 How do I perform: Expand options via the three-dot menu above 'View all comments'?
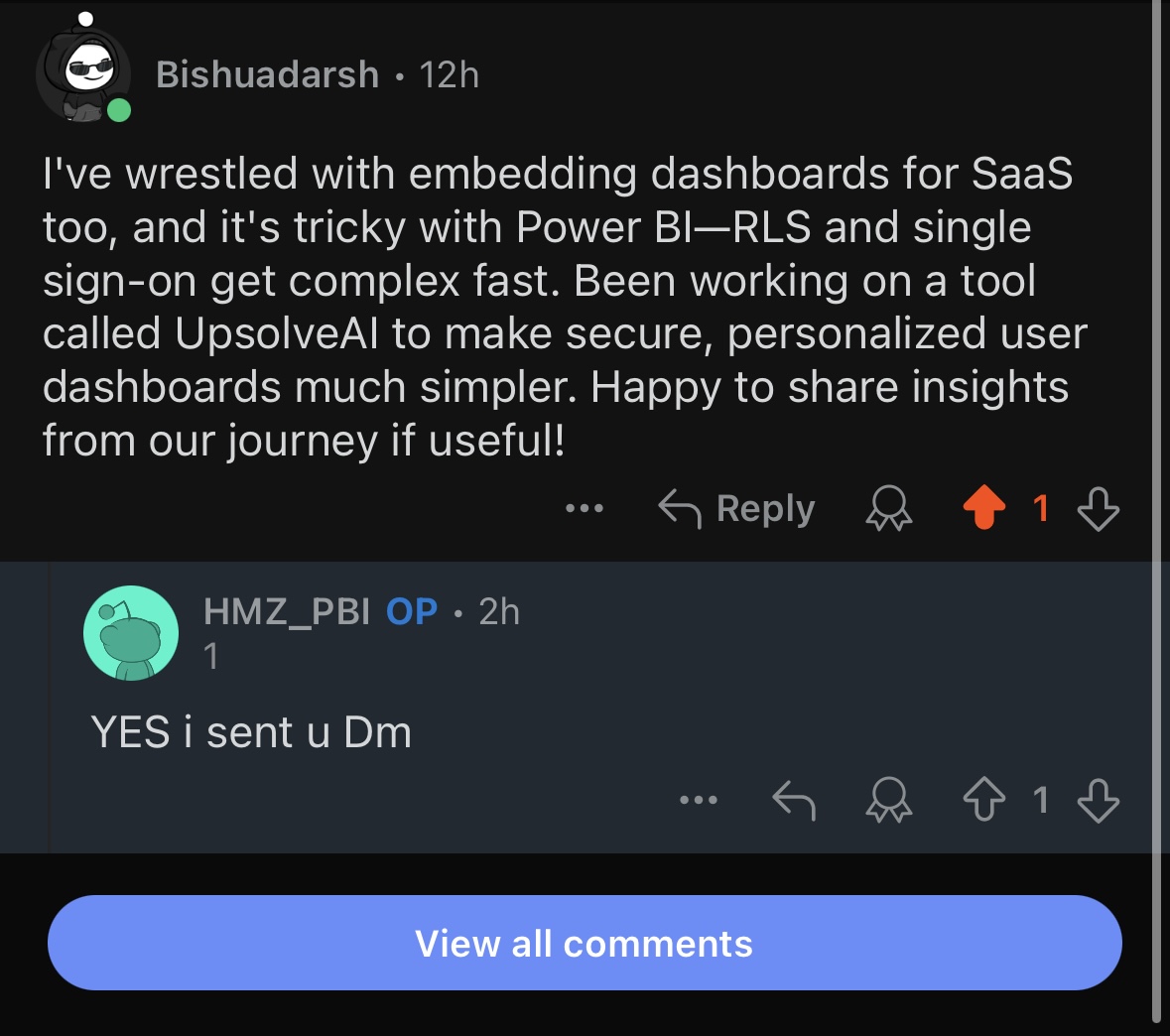coord(699,801)
